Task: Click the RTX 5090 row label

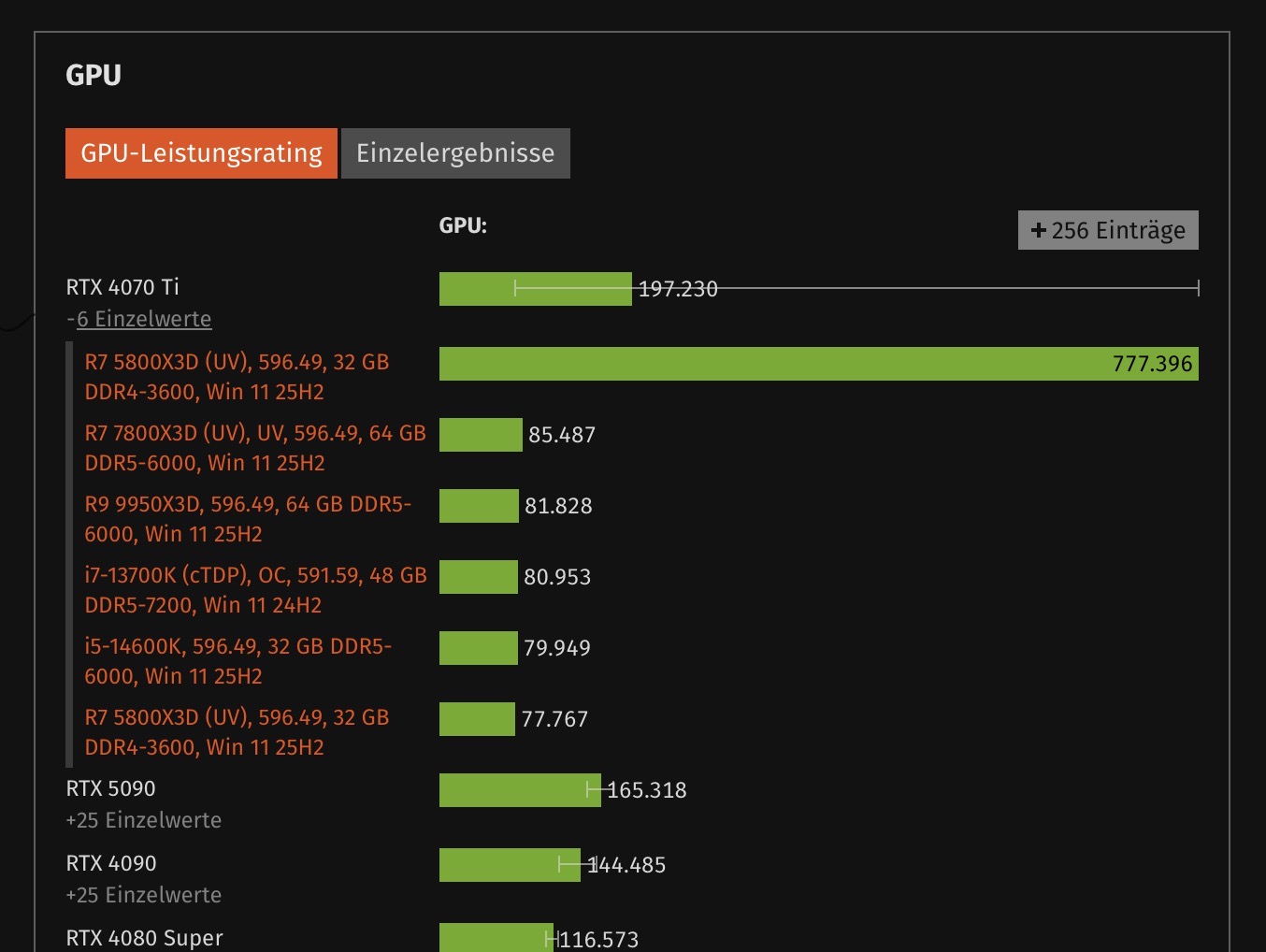Action: [x=111, y=788]
